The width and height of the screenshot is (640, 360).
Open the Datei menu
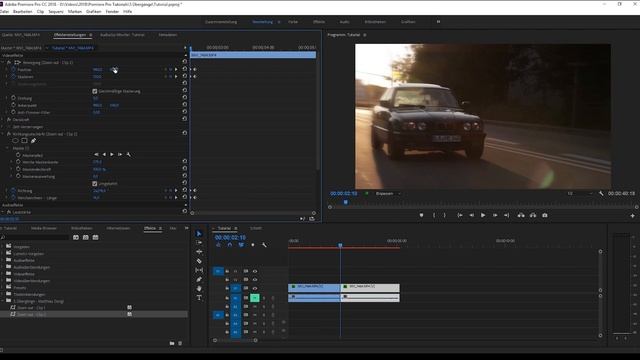pos(4,11)
